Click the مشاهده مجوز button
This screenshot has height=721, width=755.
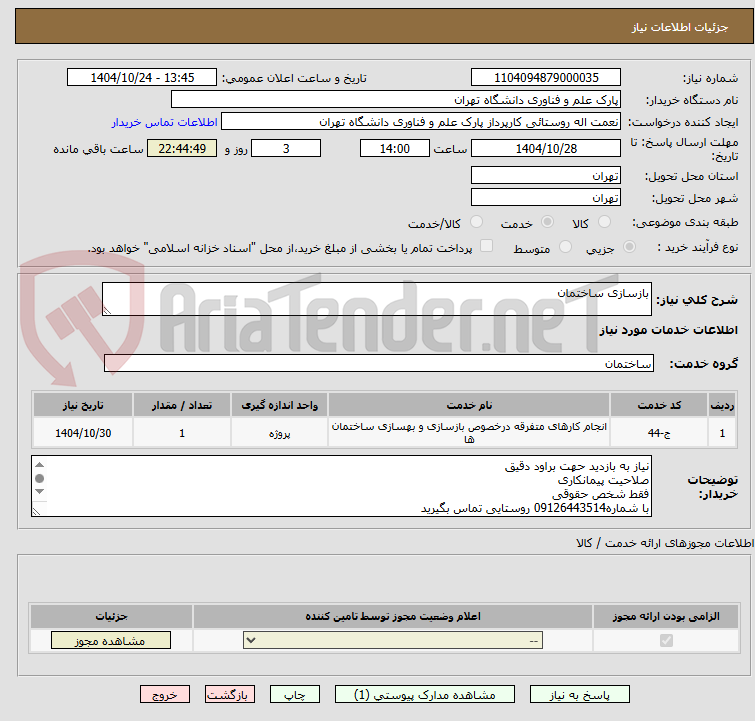tap(111, 641)
